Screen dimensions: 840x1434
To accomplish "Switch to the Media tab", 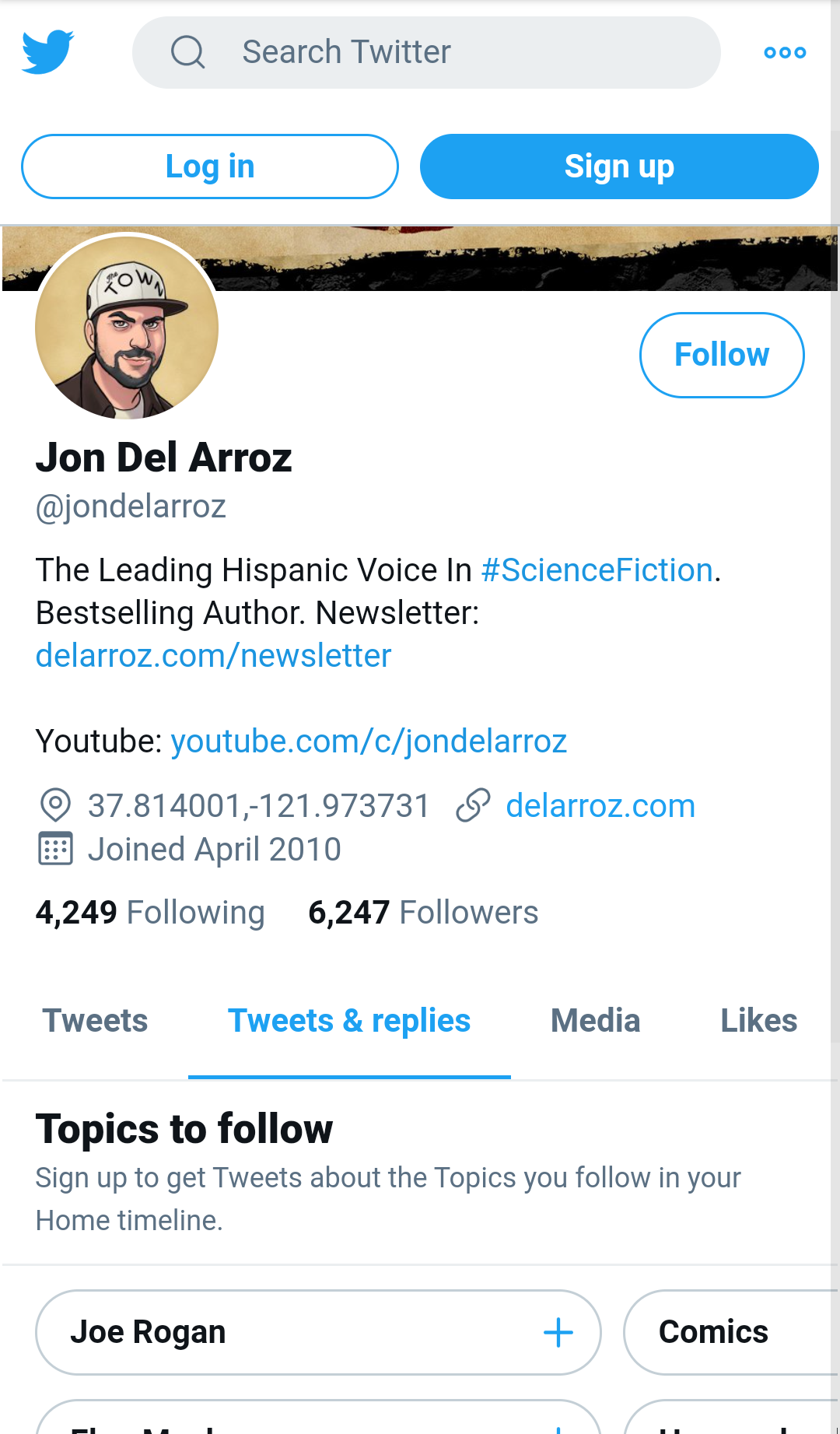I will [596, 1021].
